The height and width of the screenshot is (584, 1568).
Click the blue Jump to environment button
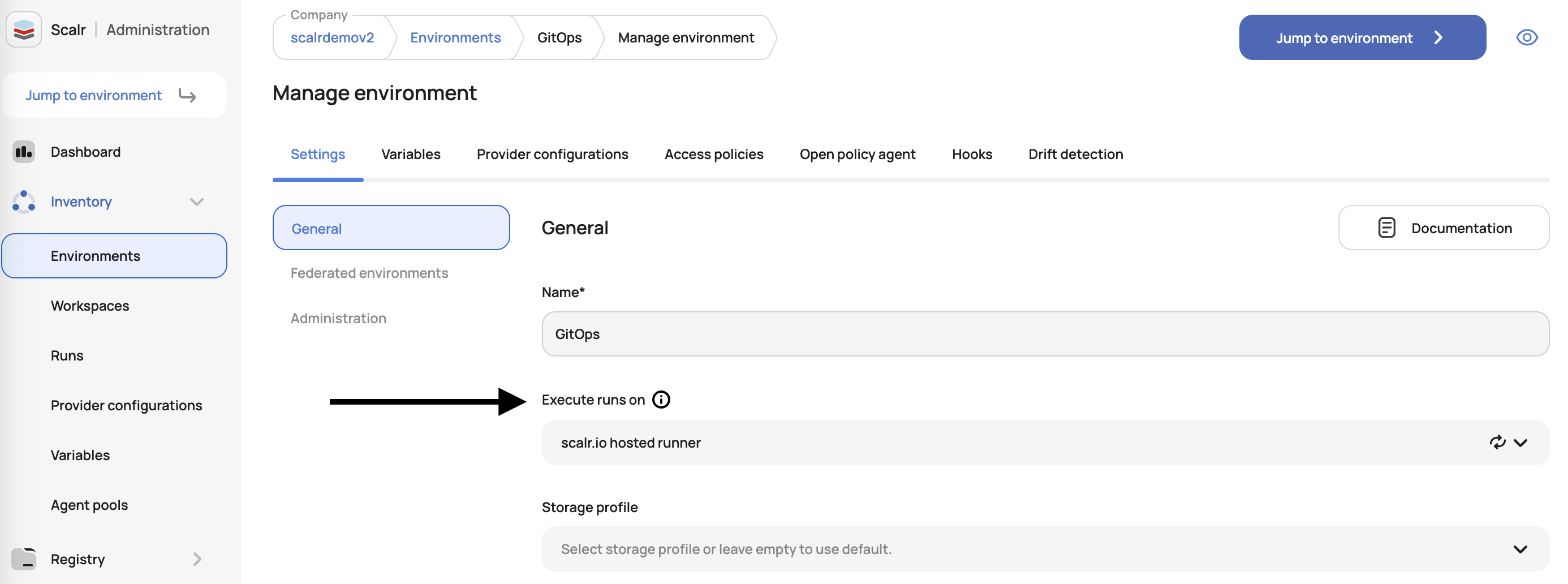(x=1362, y=38)
